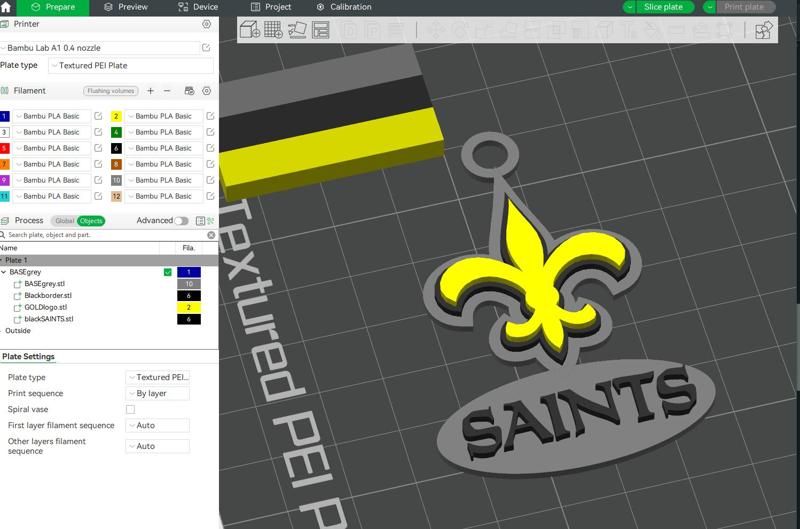Open printer settings gear icon
Screen dimensions: 800x529
pos(207,24)
